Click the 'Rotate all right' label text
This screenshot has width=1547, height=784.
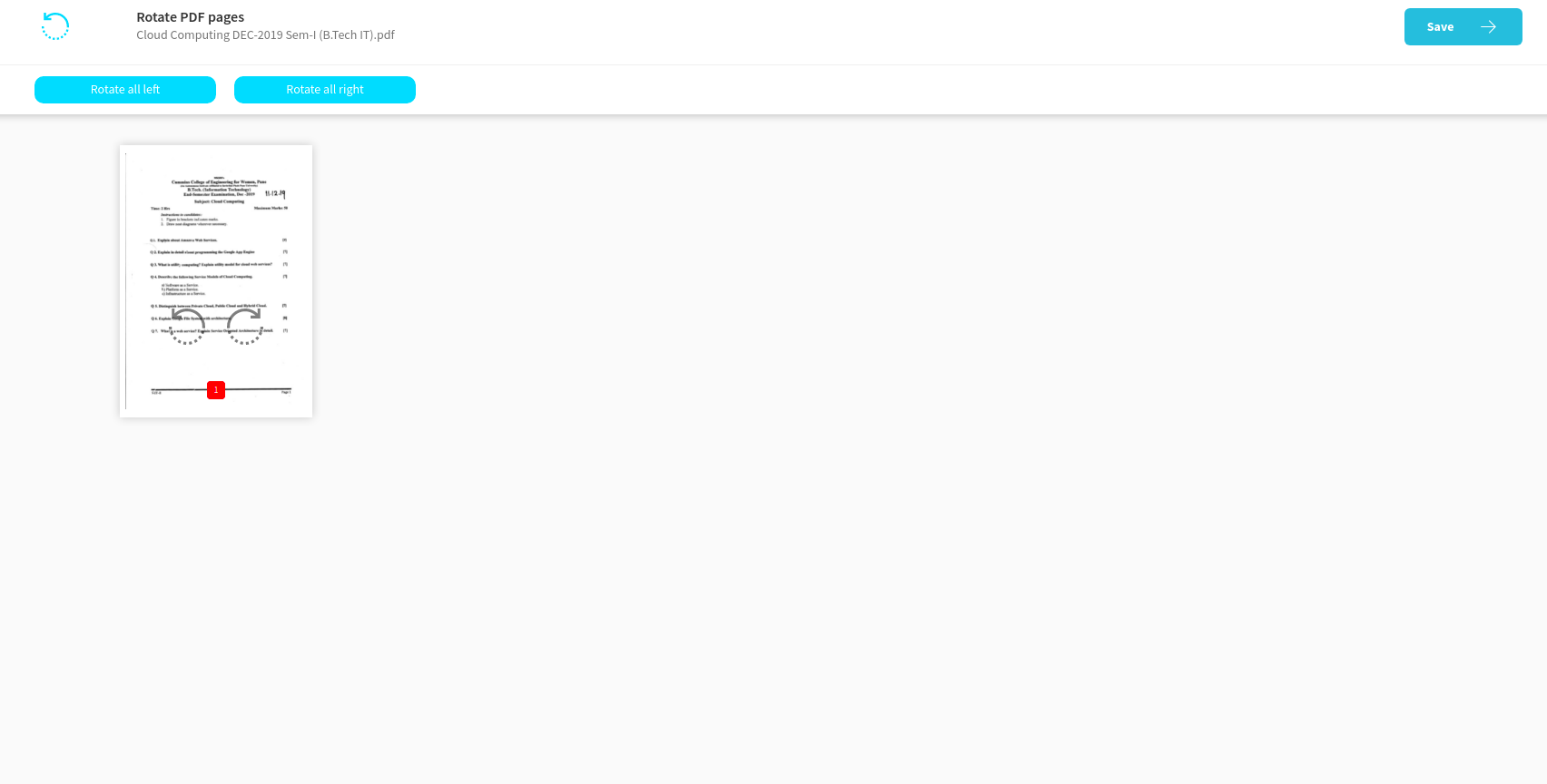(x=325, y=90)
